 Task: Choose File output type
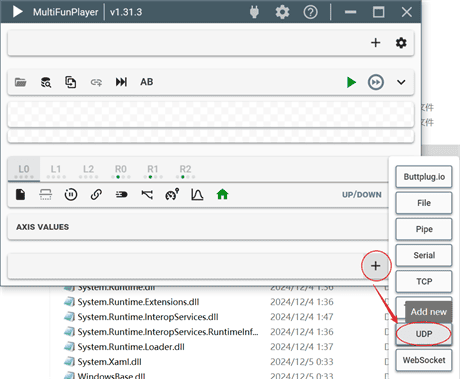click(x=424, y=203)
